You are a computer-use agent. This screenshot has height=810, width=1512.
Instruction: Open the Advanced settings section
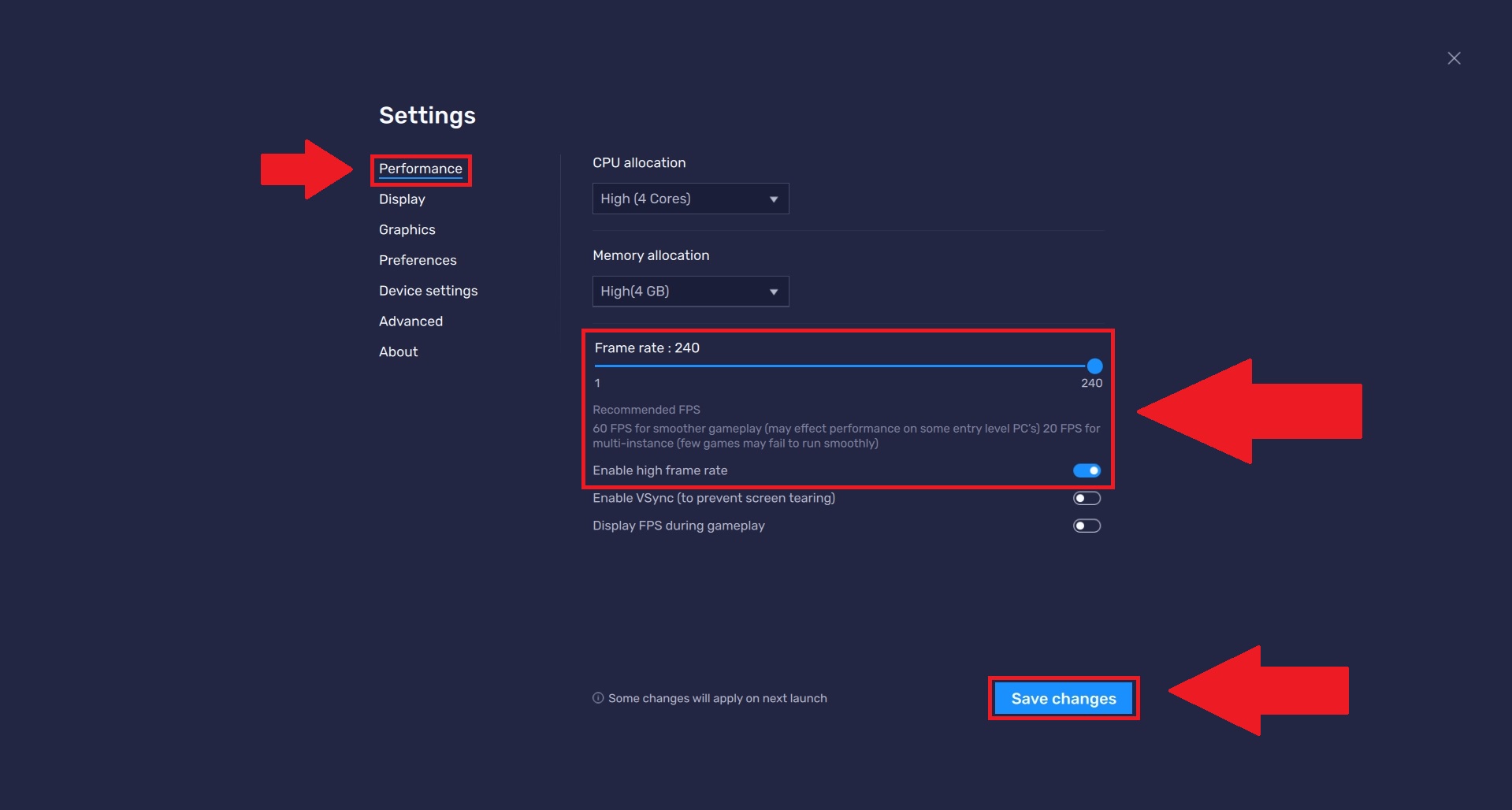click(x=411, y=321)
